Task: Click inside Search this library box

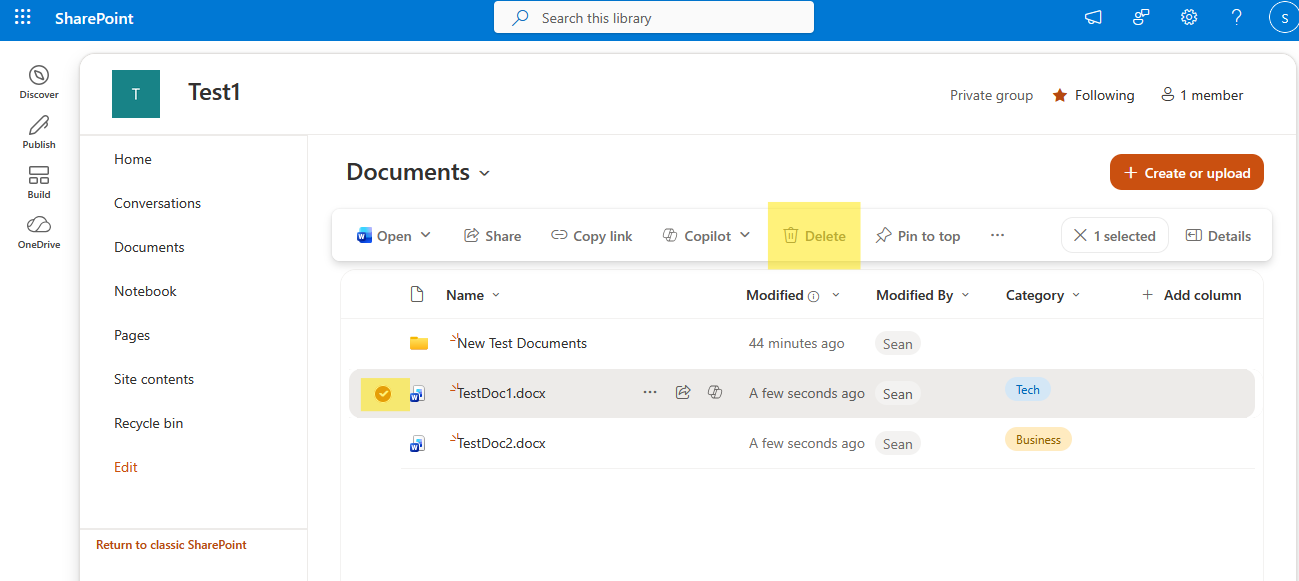Action: pos(654,17)
